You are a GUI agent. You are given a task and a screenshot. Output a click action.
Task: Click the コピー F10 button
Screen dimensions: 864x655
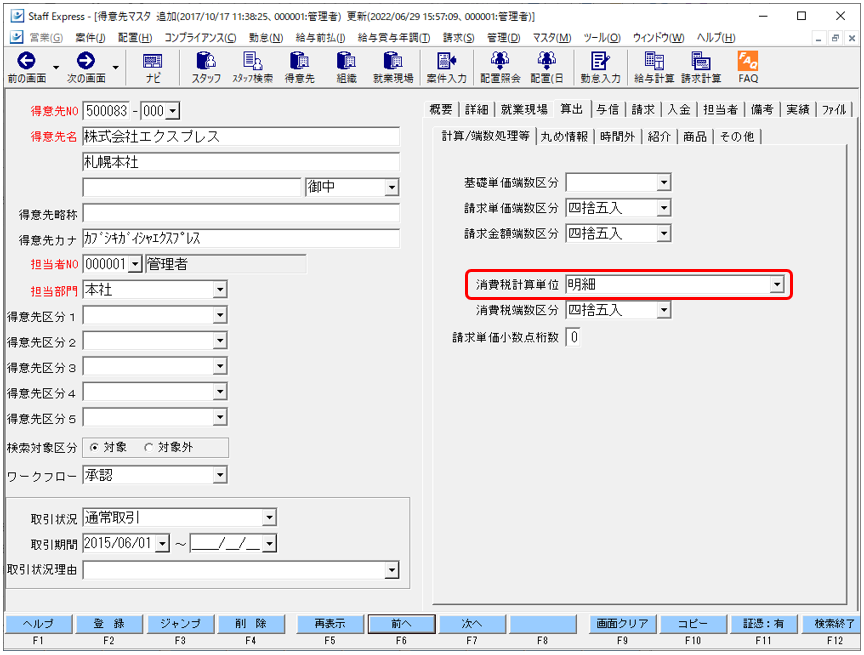(x=693, y=624)
